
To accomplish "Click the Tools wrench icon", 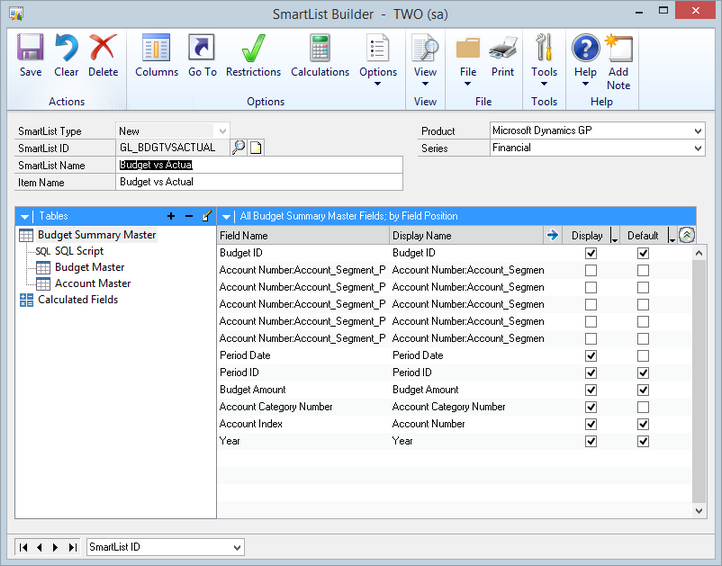I will pyautogui.click(x=544, y=47).
